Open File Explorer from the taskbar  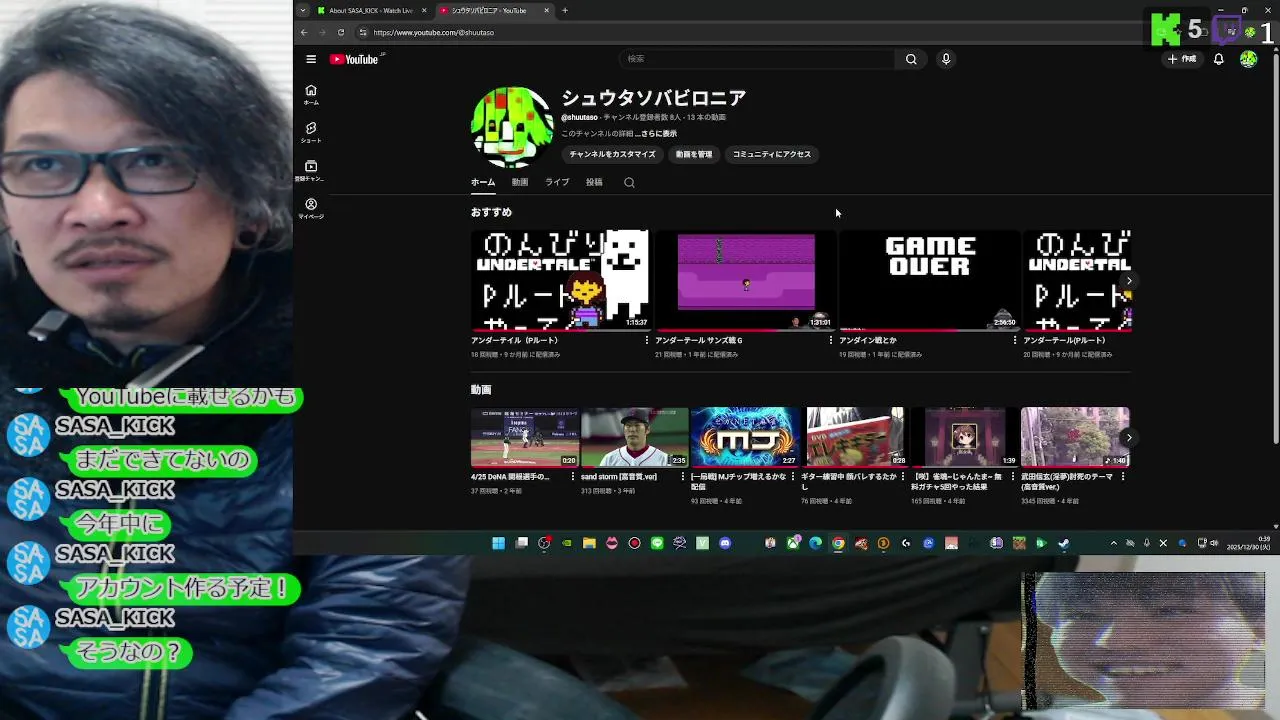(589, 543)
